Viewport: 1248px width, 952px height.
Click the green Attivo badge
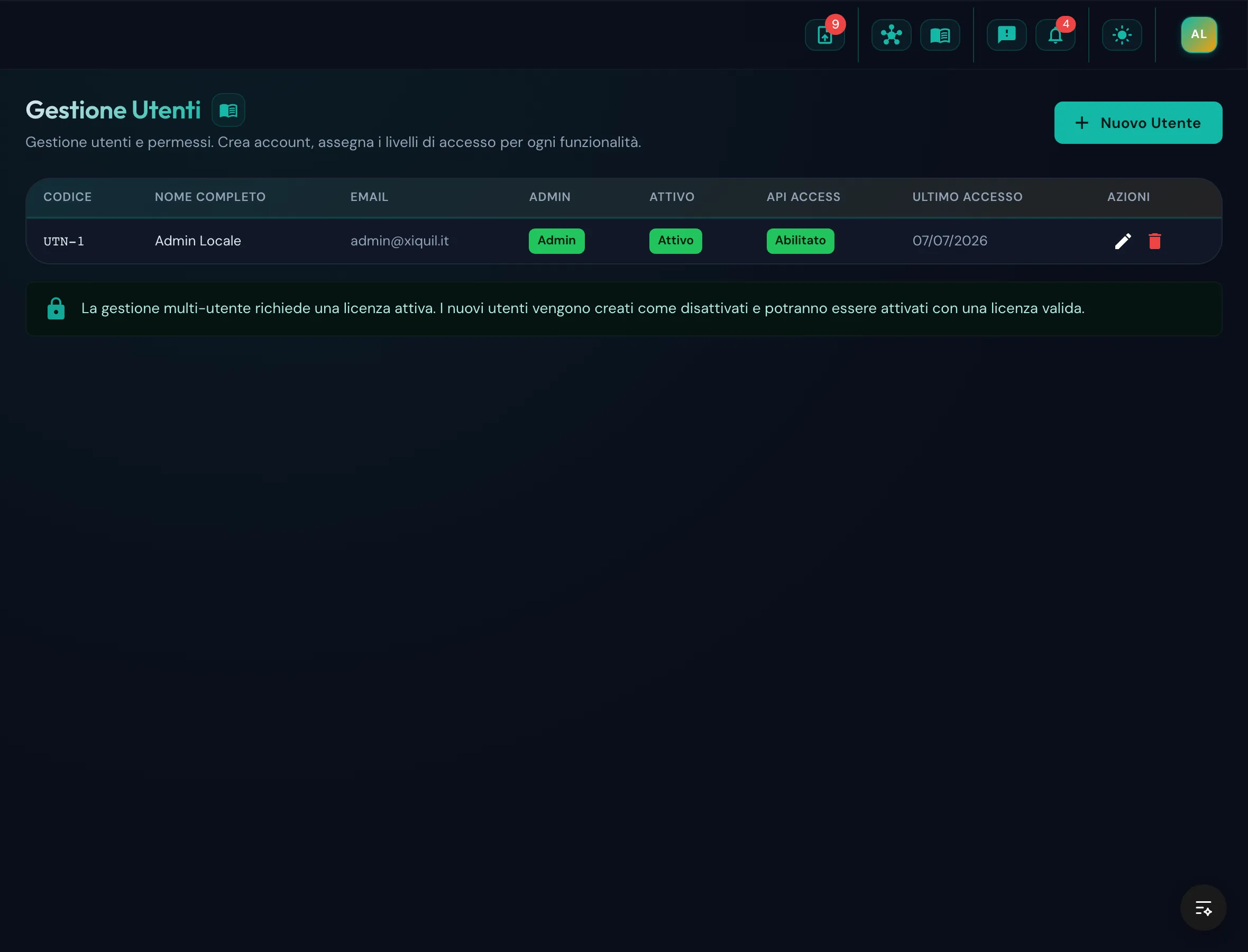tap(675, 241)
